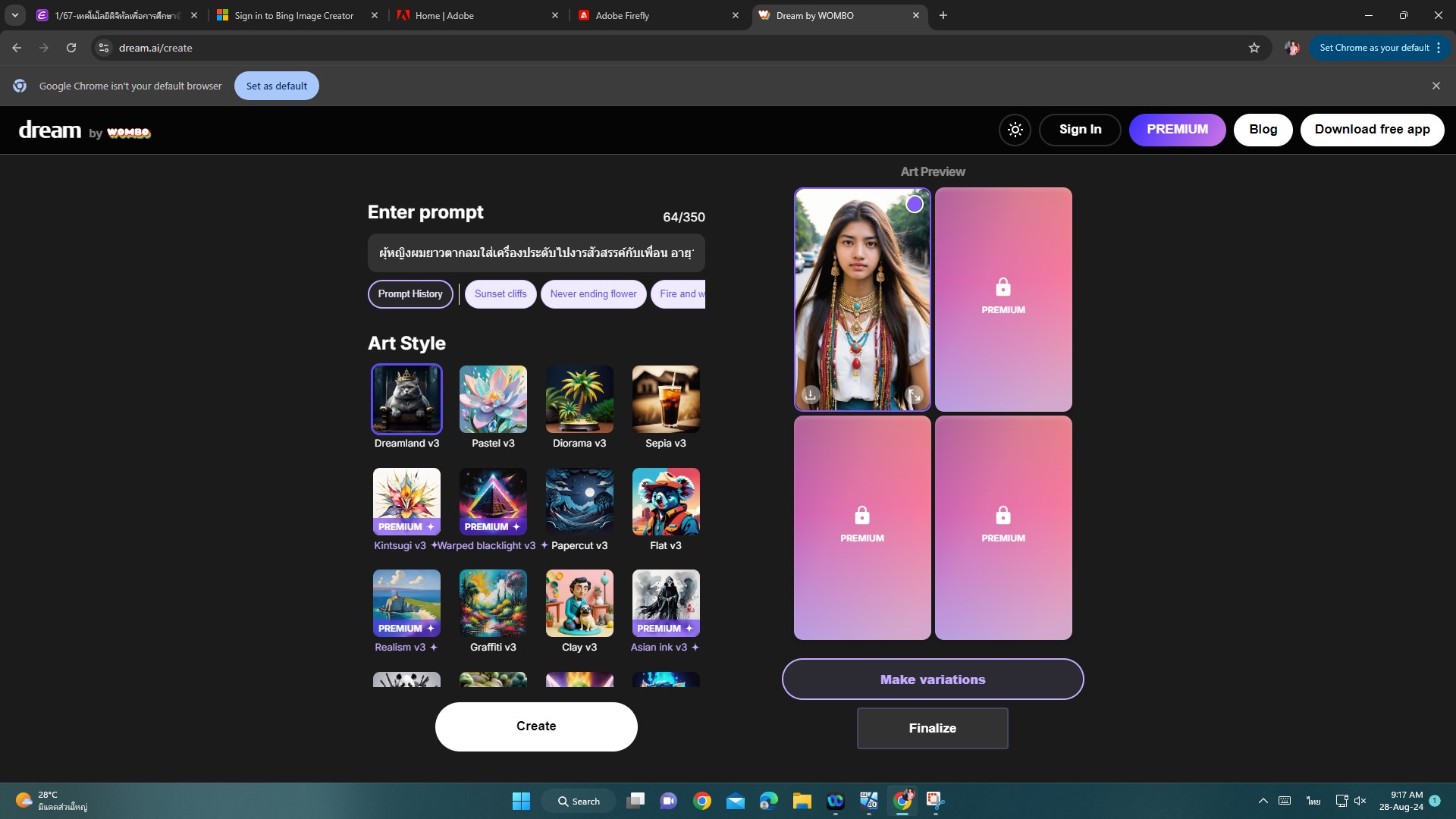
Task: Toggle light/dark theme sun icon
Action: pos(1015,130)
